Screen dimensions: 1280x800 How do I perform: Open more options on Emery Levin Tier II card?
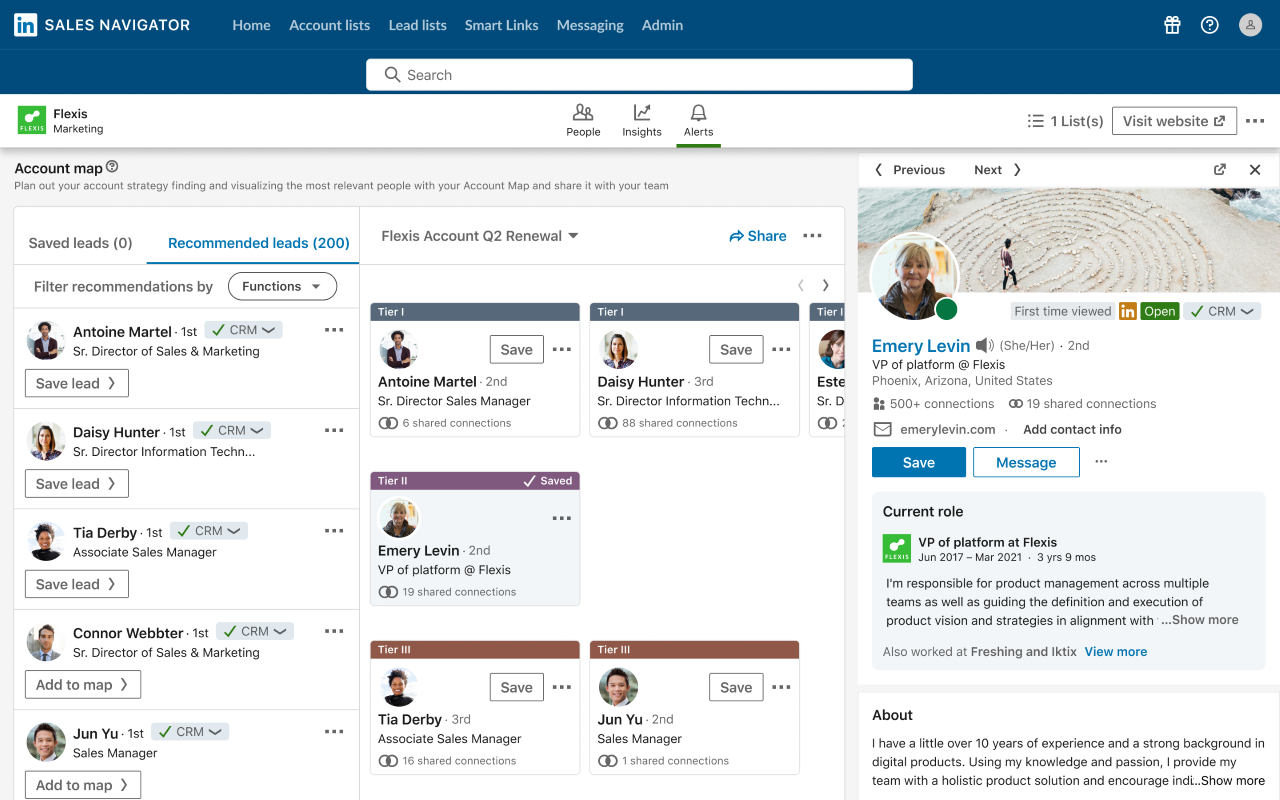(562, 518)
